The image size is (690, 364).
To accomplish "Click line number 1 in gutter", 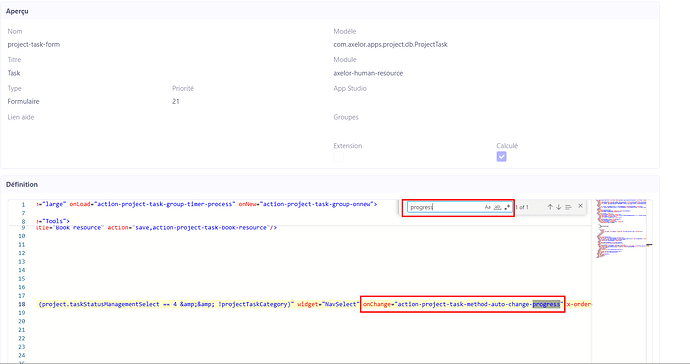I will [23, 204].
